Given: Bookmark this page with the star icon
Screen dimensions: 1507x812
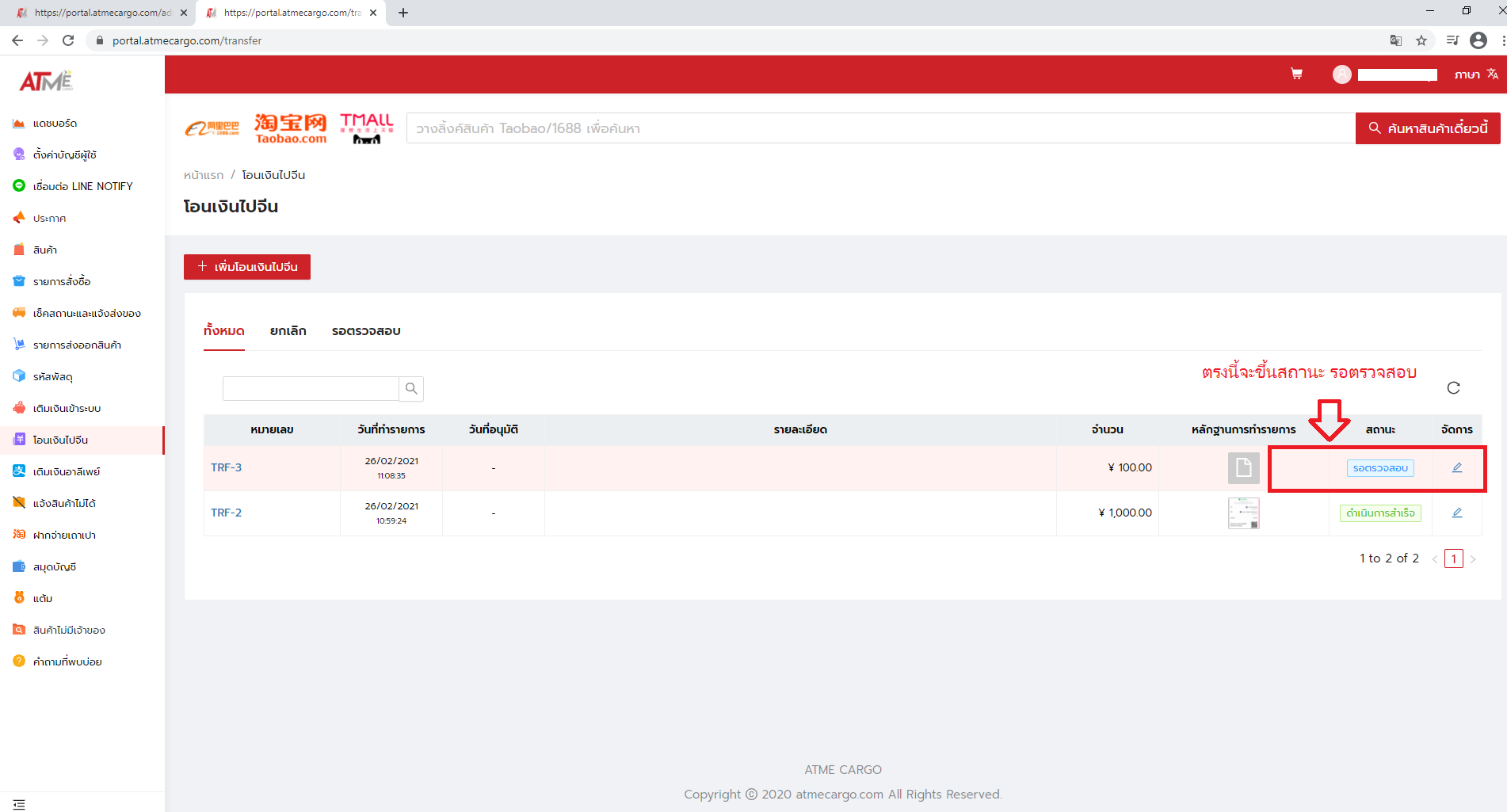Looking at the screenshot, I should (x=1421, y=40).
